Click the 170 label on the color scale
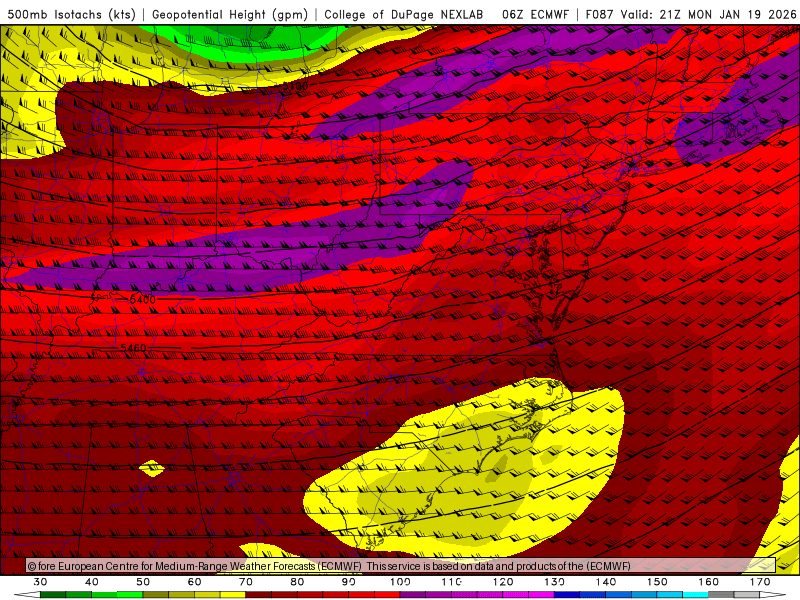The image size is (800, 600). click(x=760, y=582)
